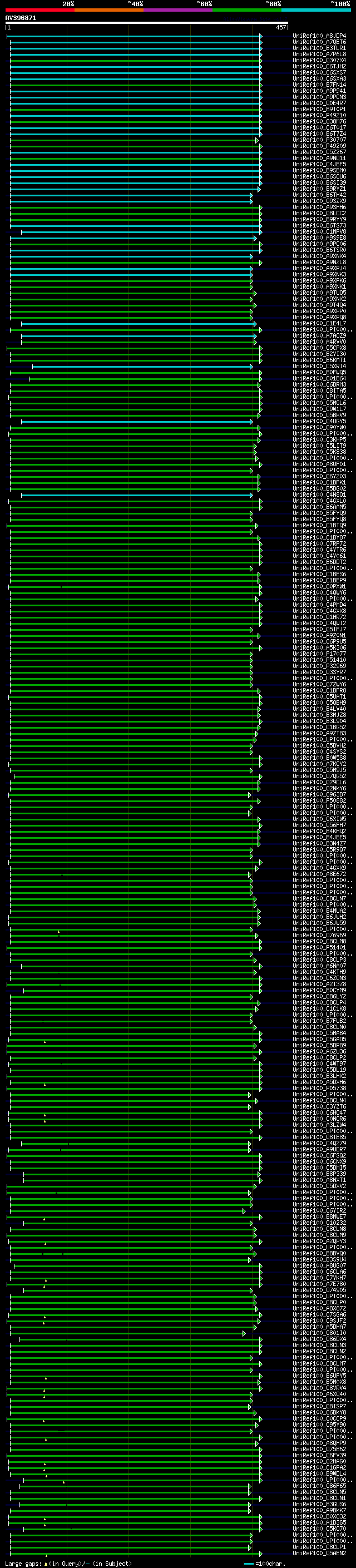This screenshot has width=356, height=1568.
Task: Open the UniRef100_P17077 hit label
Action: [319, 654]
